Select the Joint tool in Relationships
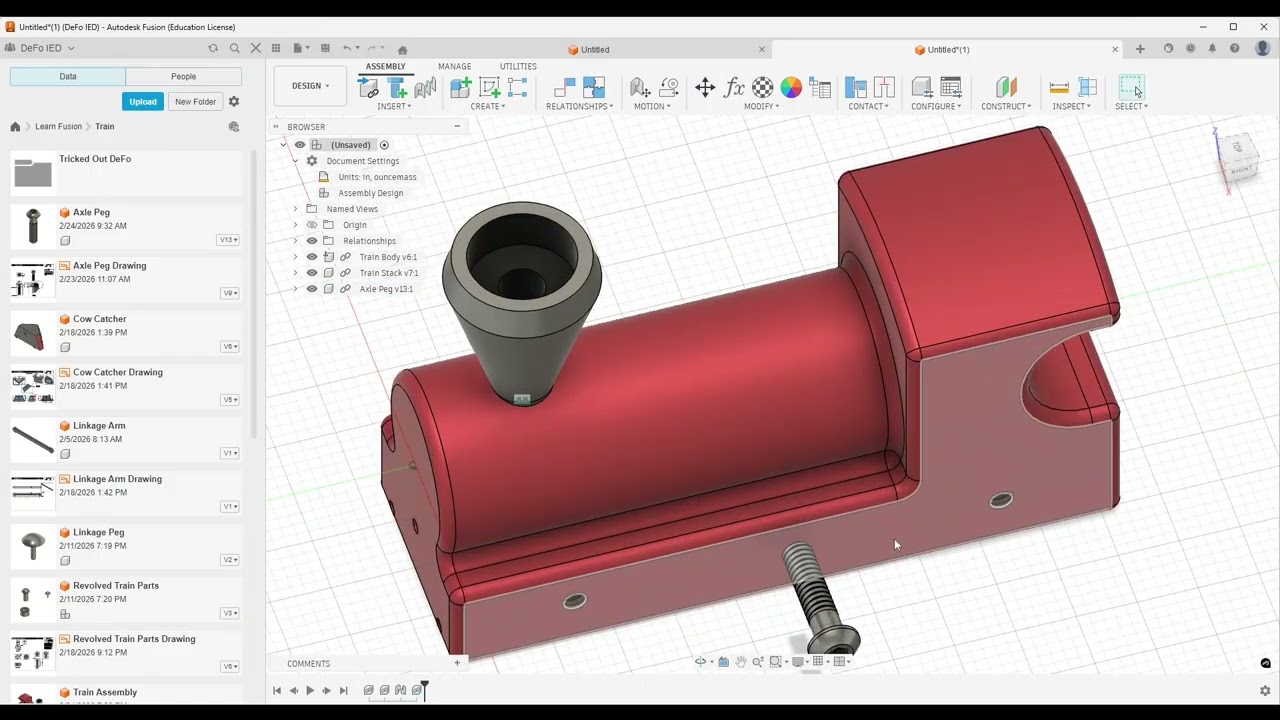The height and width of the screenshot is (720, 1280). coord(565,88)
